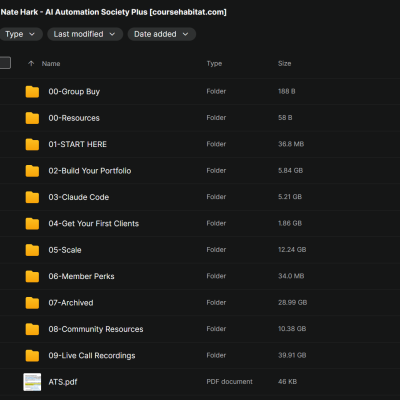
Task: Click the 05-Scale folder icon
Action: (x=32, y=250)
